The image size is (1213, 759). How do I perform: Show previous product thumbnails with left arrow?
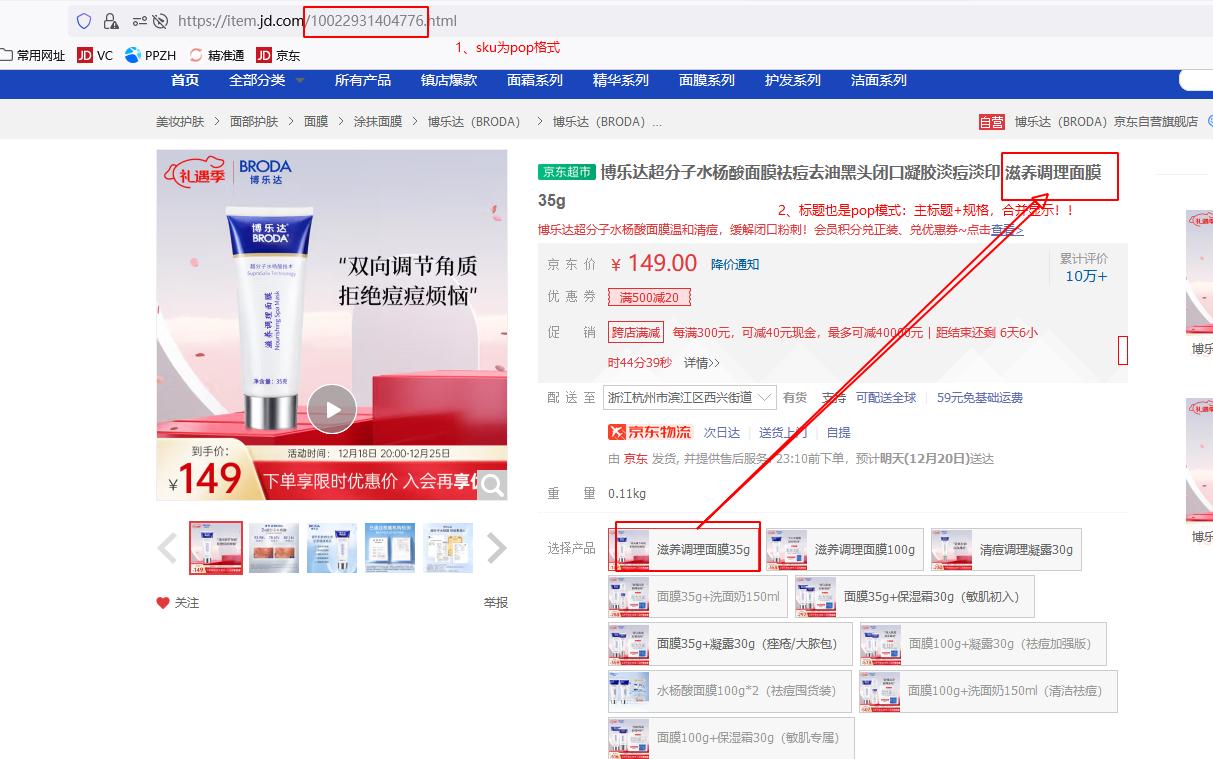167,548
